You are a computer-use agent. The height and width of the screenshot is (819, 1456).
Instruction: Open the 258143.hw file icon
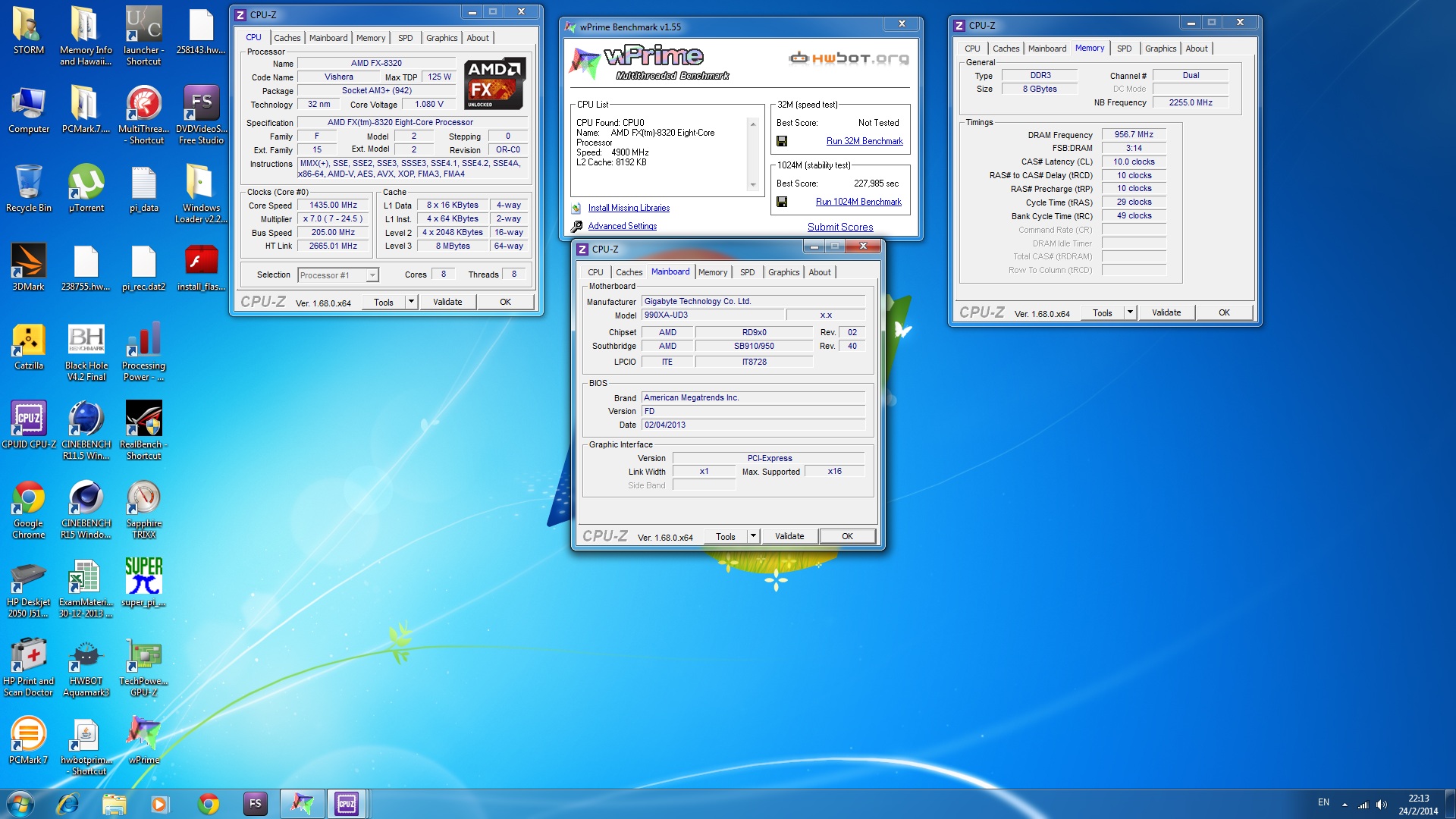[201, 30]
